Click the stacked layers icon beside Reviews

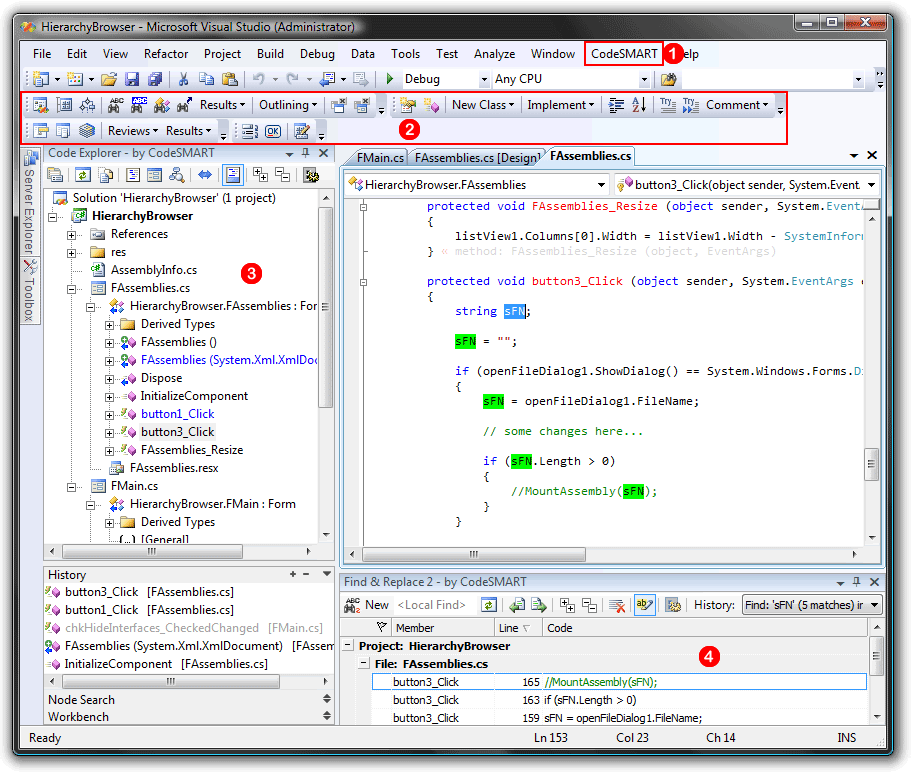(x=87, y=131)
